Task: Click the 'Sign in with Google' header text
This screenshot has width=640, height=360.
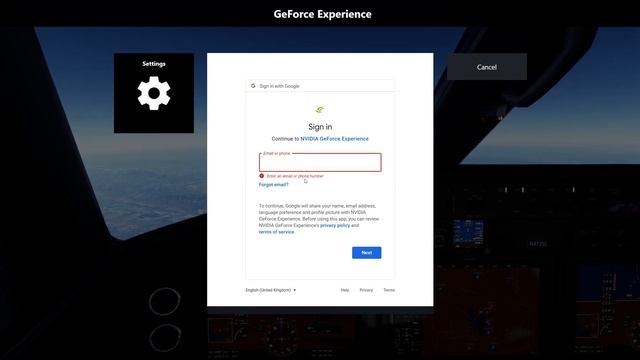Action: (x=279, y=86)
